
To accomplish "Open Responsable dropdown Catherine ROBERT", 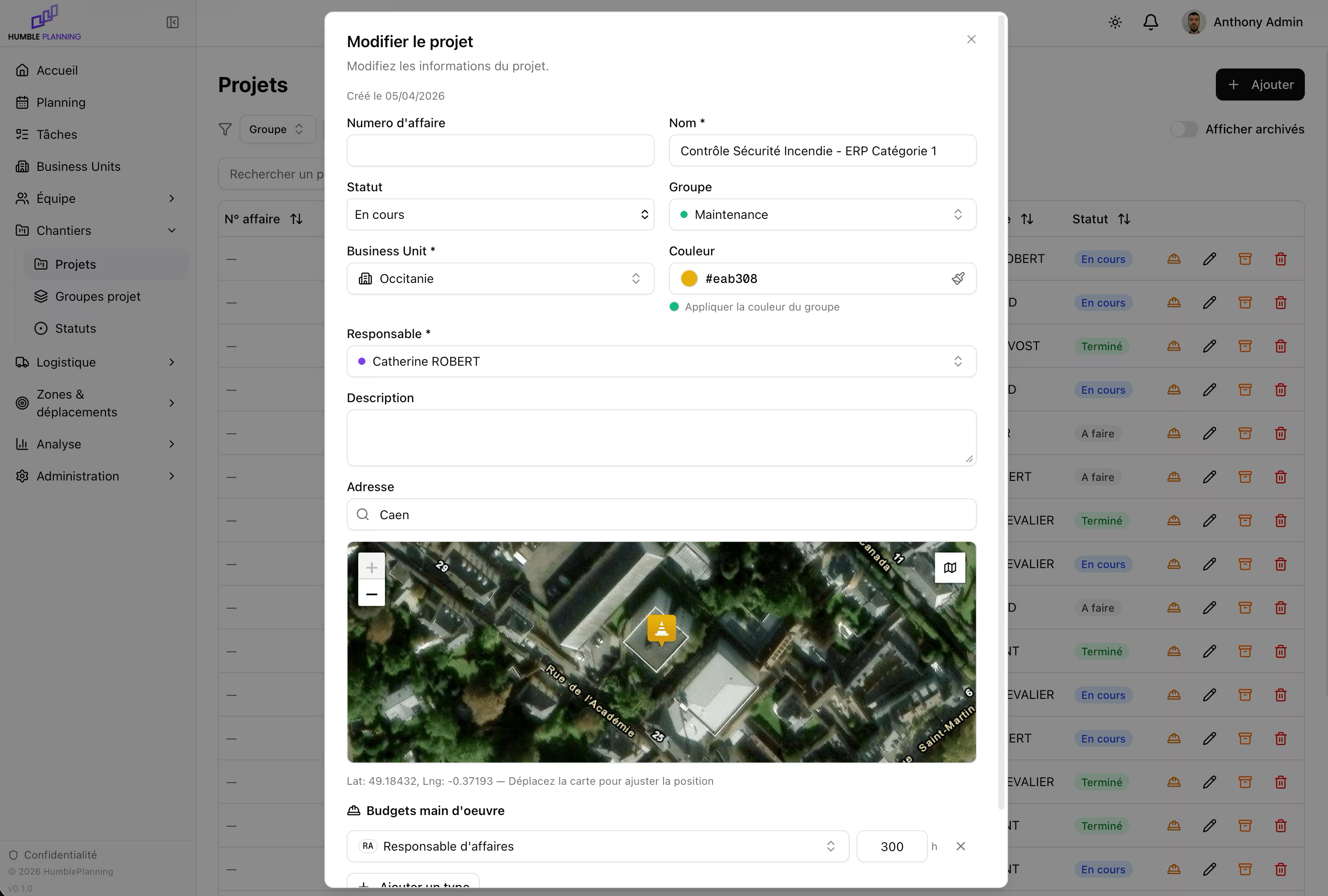I will coord(661,362).
